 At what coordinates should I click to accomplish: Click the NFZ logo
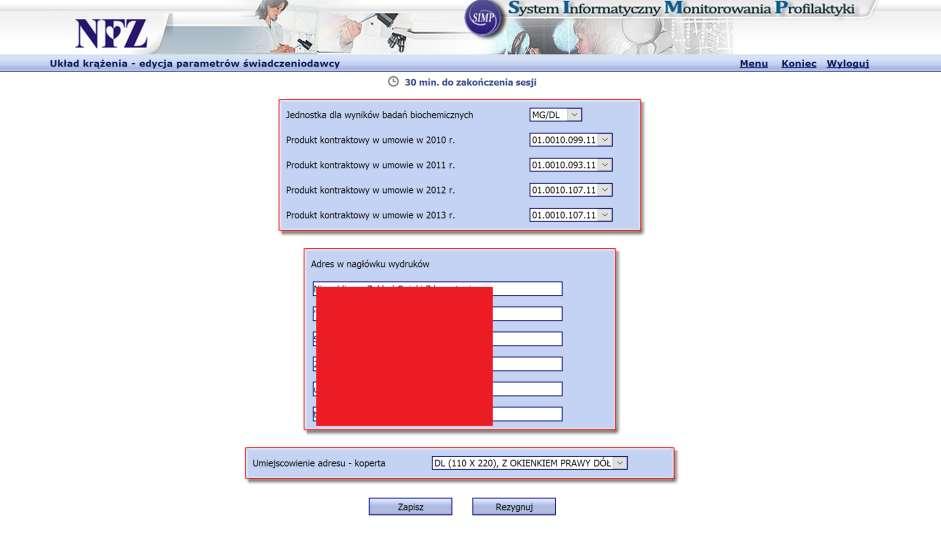pyautogui.click(x=111, y=34)
